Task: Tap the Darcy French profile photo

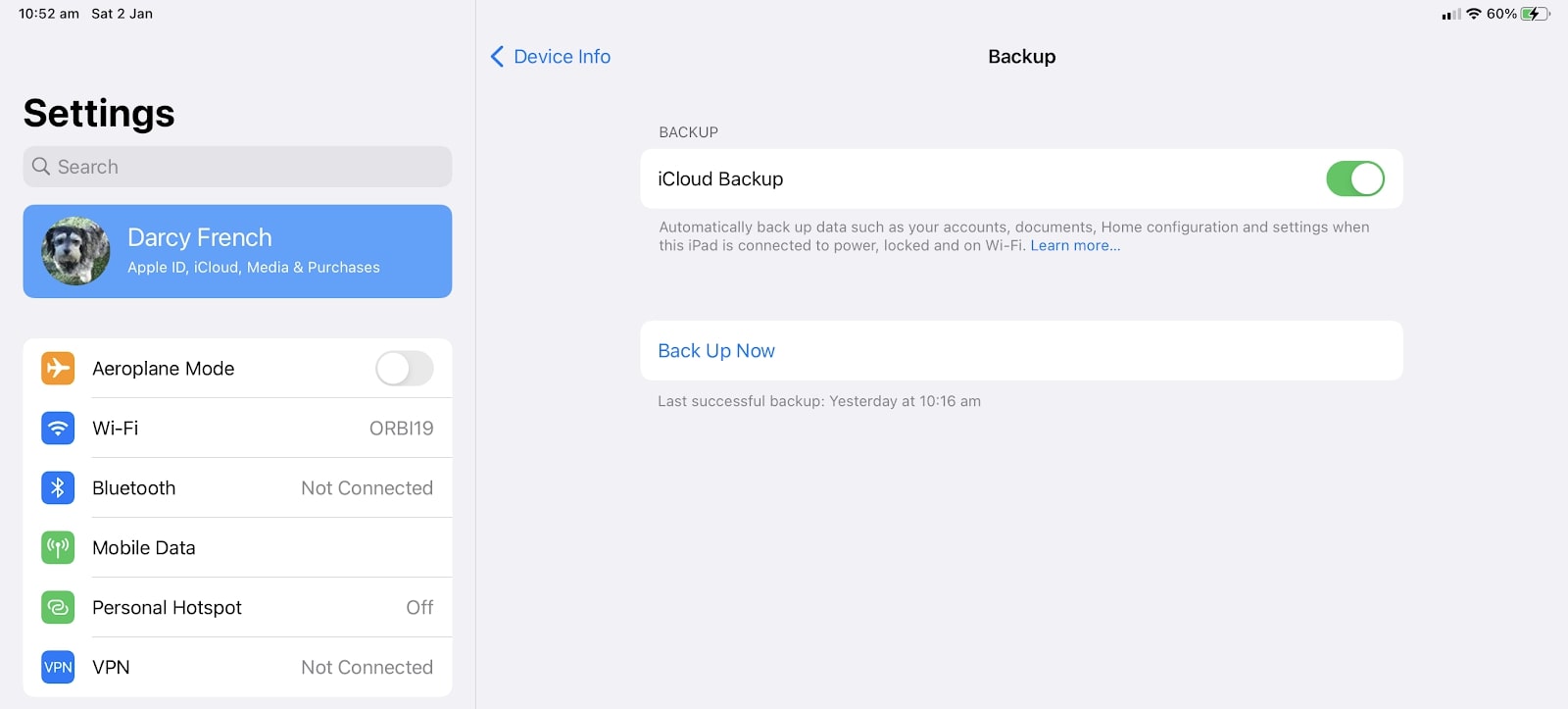Action: (x=75, y=251)
